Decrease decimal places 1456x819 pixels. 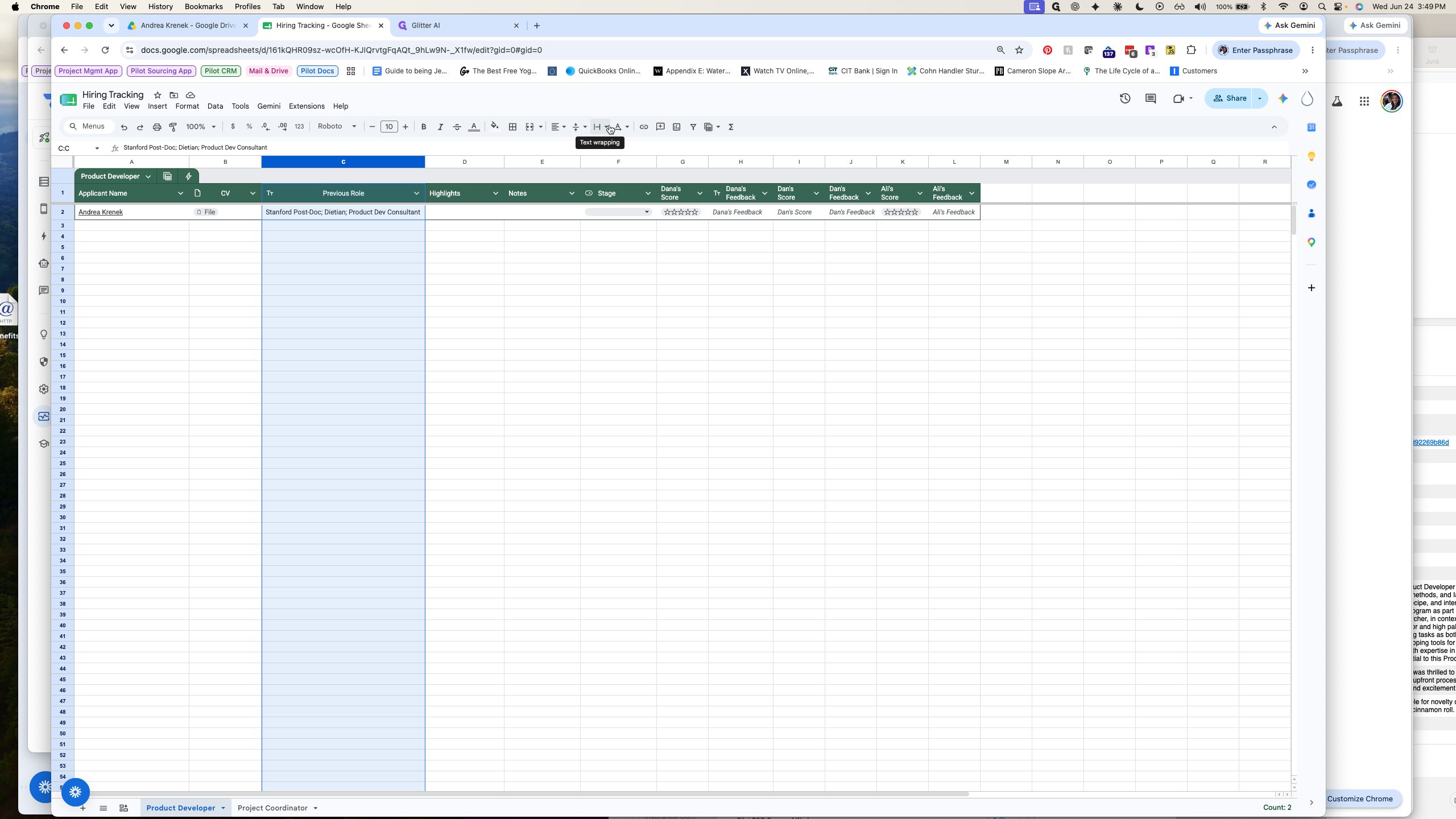click(x=266, y=127)
